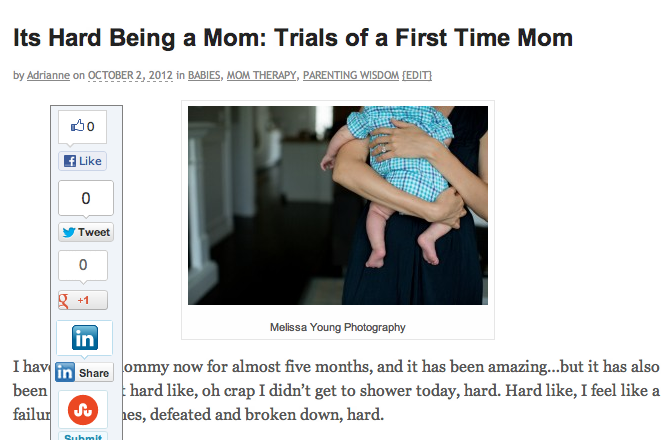Open author Adrianne's profile link
The width and height of the screenshot is (669, 440).
(x=46, y=75)
